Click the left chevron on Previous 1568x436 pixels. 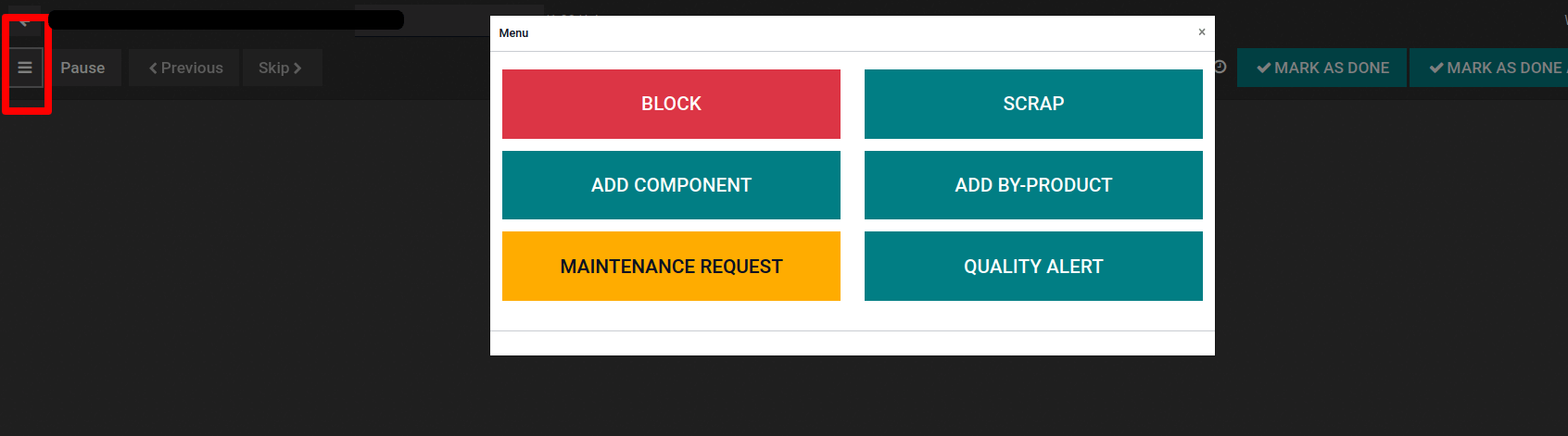tap(153, 69)
